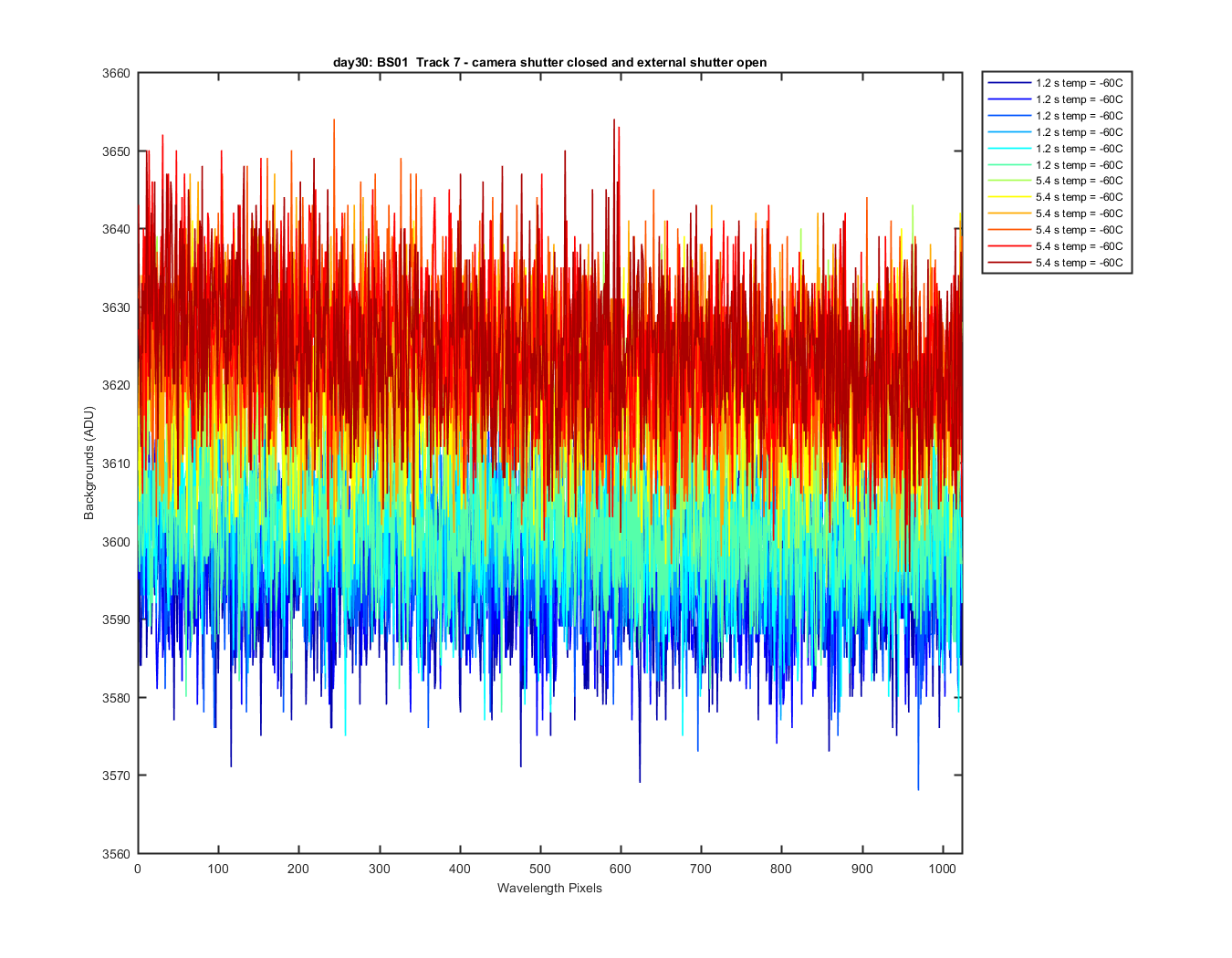Click the light green line sample in the legend
The image size is (1232, 958).
coord(1009,181)
